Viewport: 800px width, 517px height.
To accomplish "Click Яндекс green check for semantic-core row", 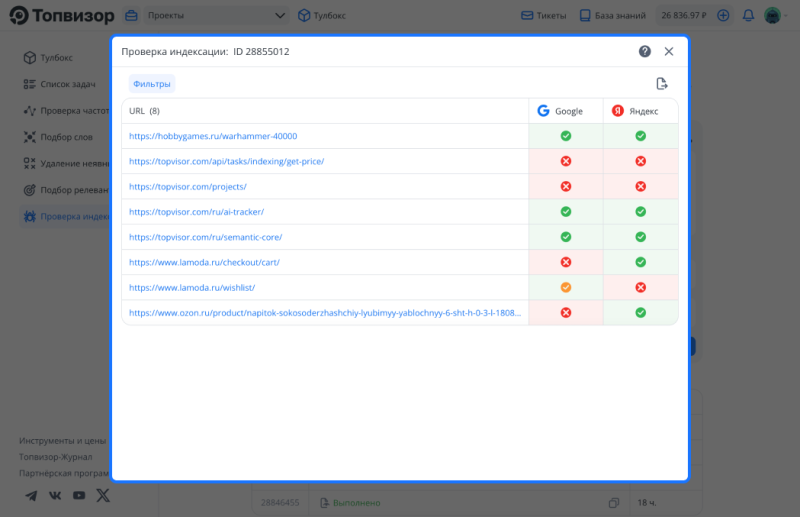I will (x=641, y=237).
